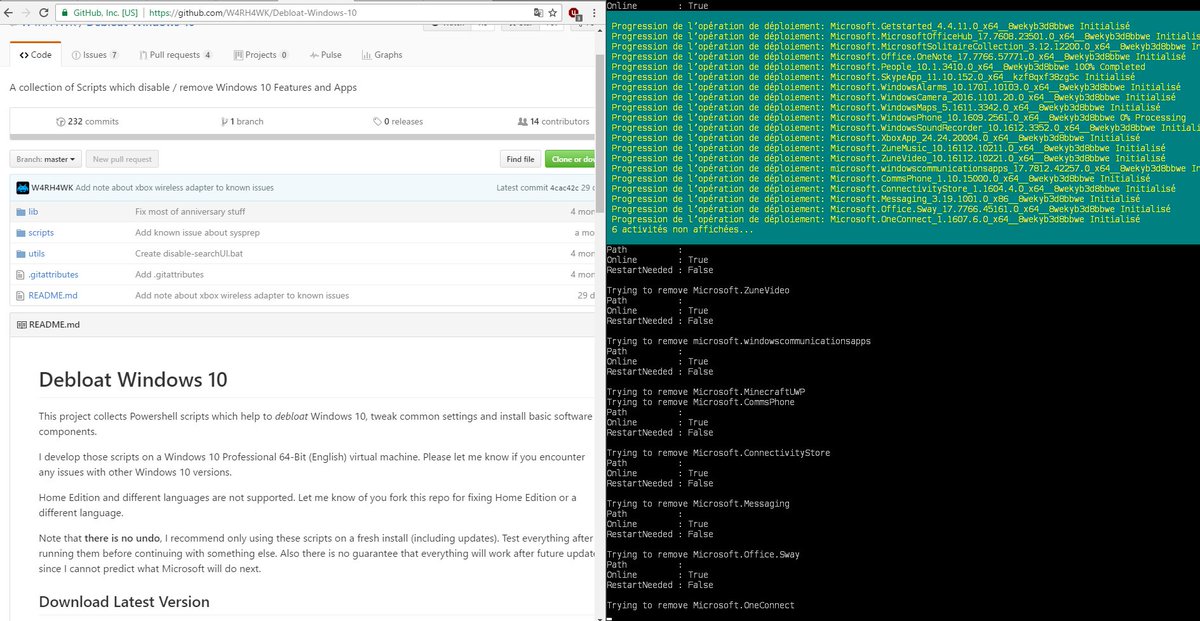Click the Find file button

tap(520, 159)
